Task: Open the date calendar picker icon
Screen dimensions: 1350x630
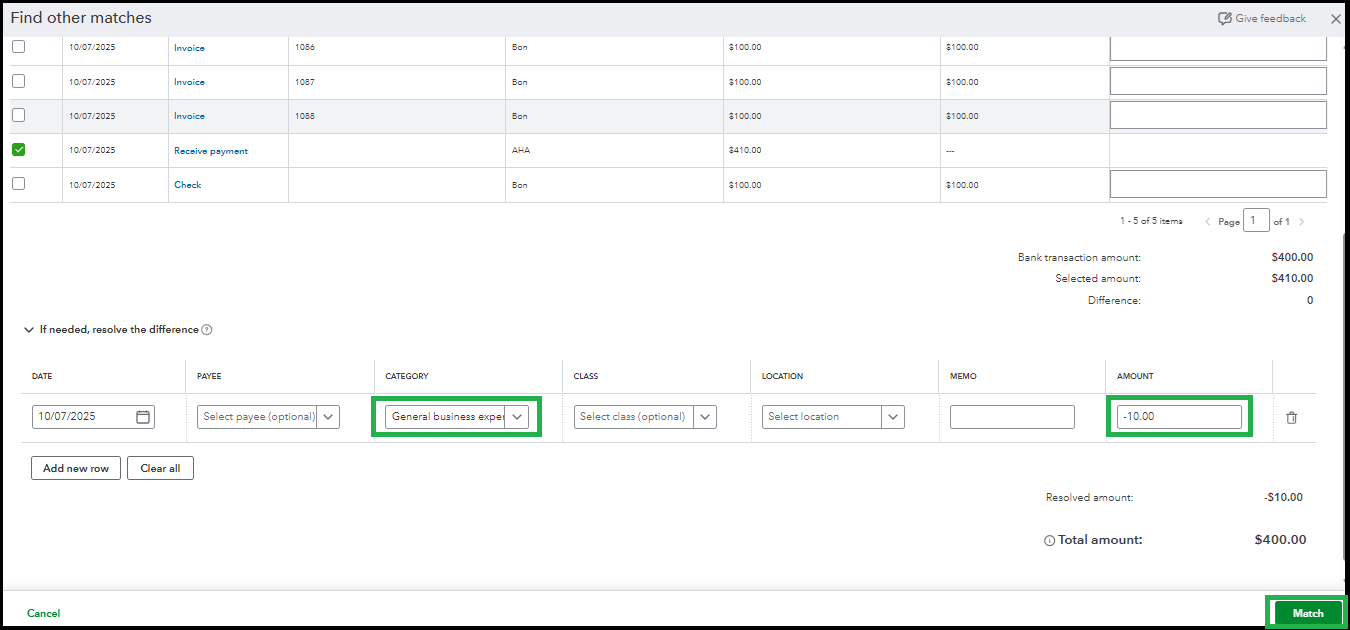Action: (144, 417)
